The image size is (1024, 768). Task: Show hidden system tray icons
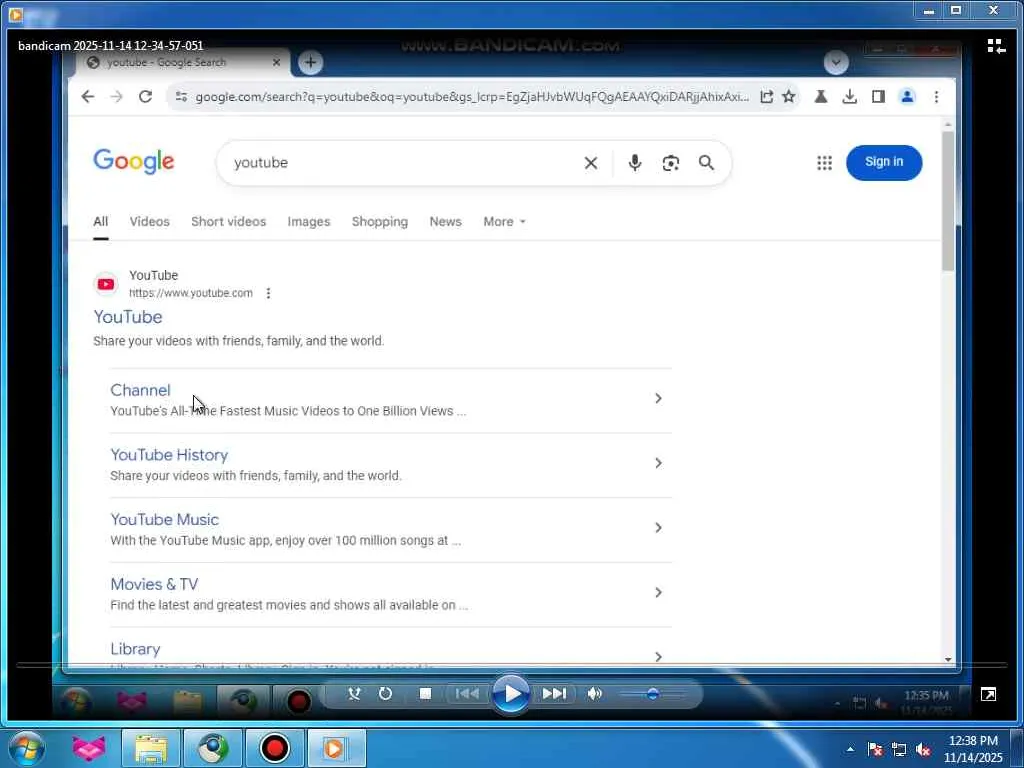(850, 749)
